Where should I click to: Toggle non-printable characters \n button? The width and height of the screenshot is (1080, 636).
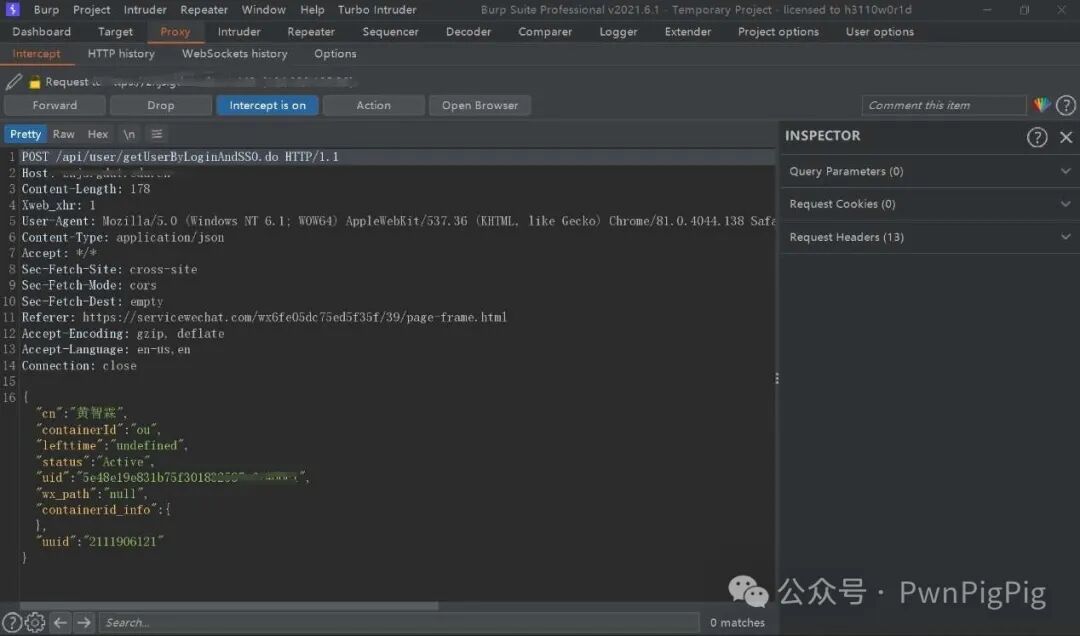(129, 134)
